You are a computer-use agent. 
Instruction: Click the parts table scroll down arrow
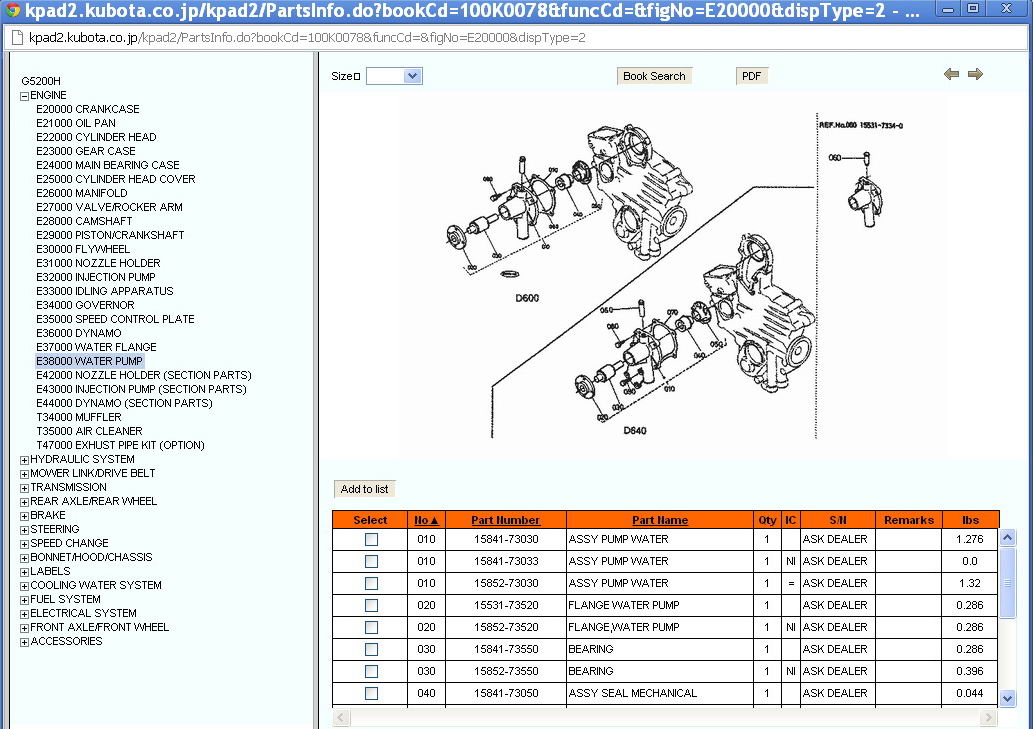coord(1007,699)
